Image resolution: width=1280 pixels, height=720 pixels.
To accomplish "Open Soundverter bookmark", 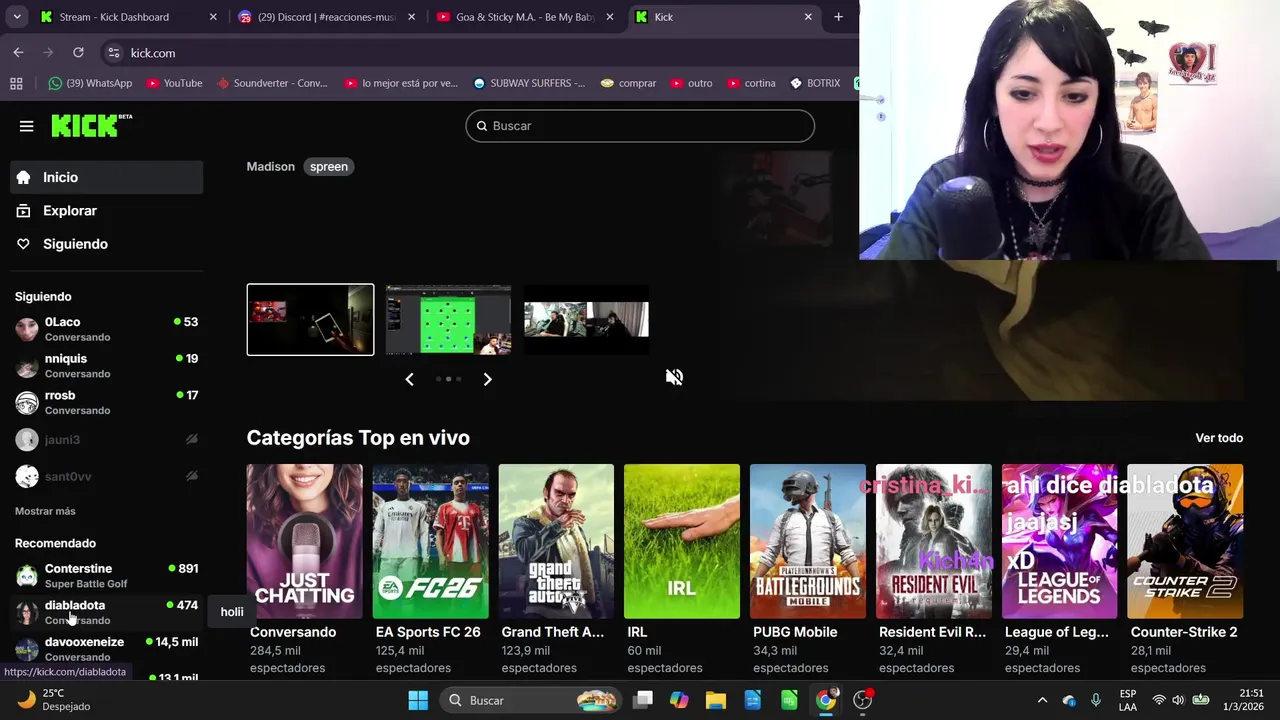I will pos(272,83).
